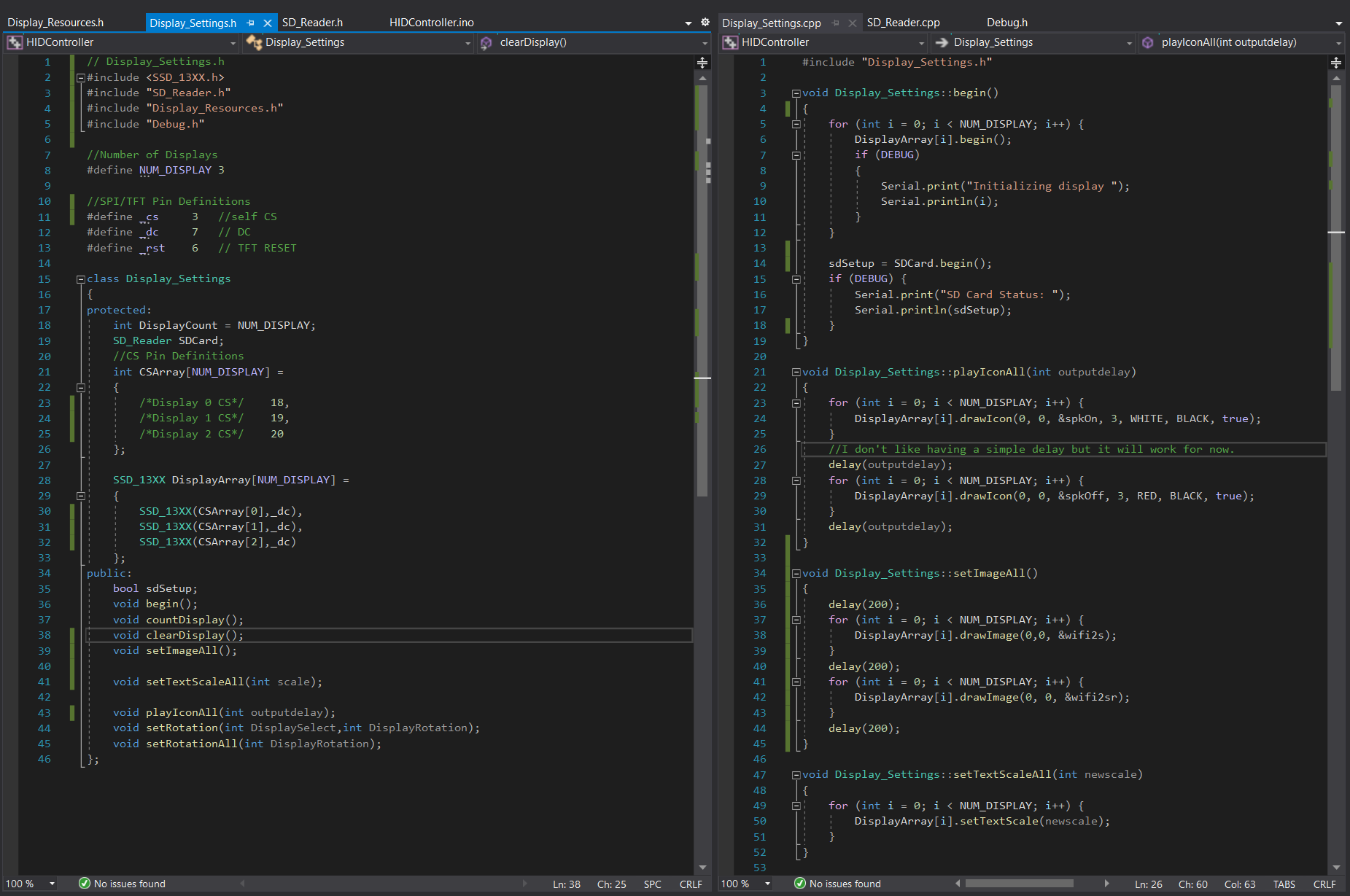Click right horizontal scroll right arrow
The width and height of the screenshot is (1350, 896).
pos(1106,884)
